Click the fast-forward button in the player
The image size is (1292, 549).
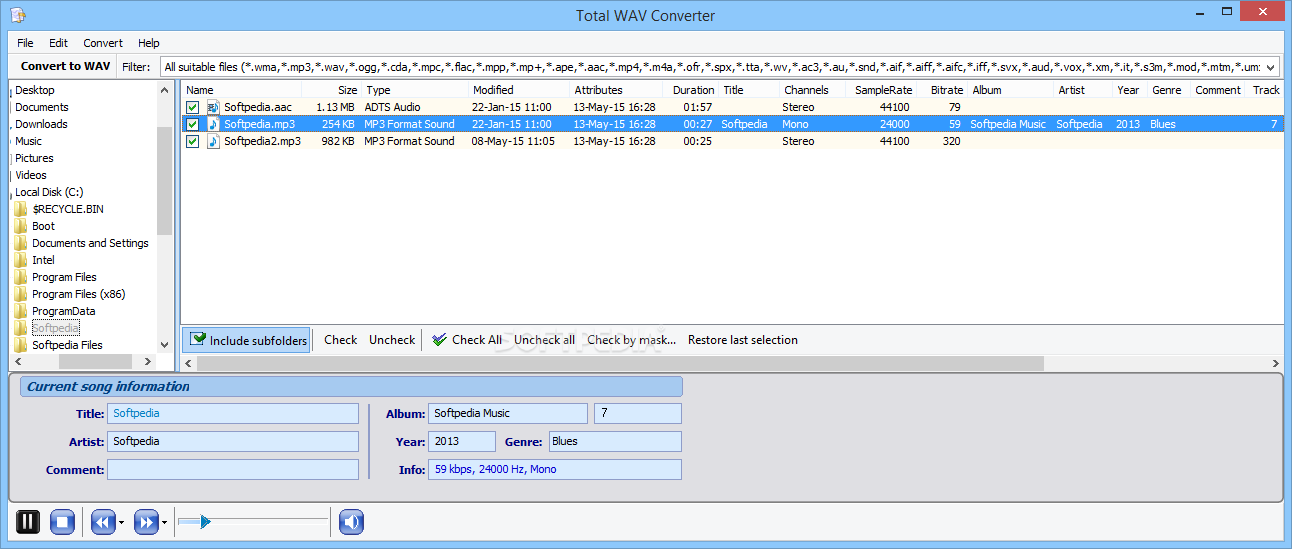146,521
